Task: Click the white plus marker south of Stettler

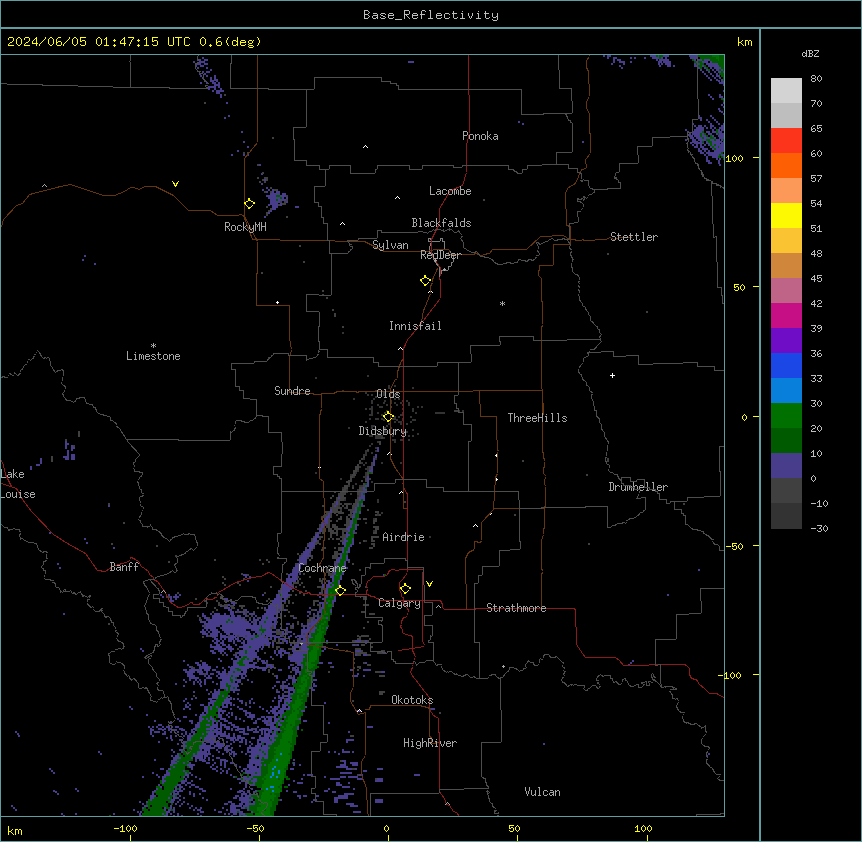Action: click(x=612, y=375)
